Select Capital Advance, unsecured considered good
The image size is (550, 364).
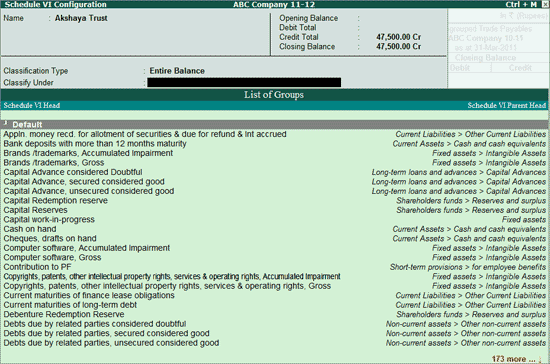pos(89,191)
